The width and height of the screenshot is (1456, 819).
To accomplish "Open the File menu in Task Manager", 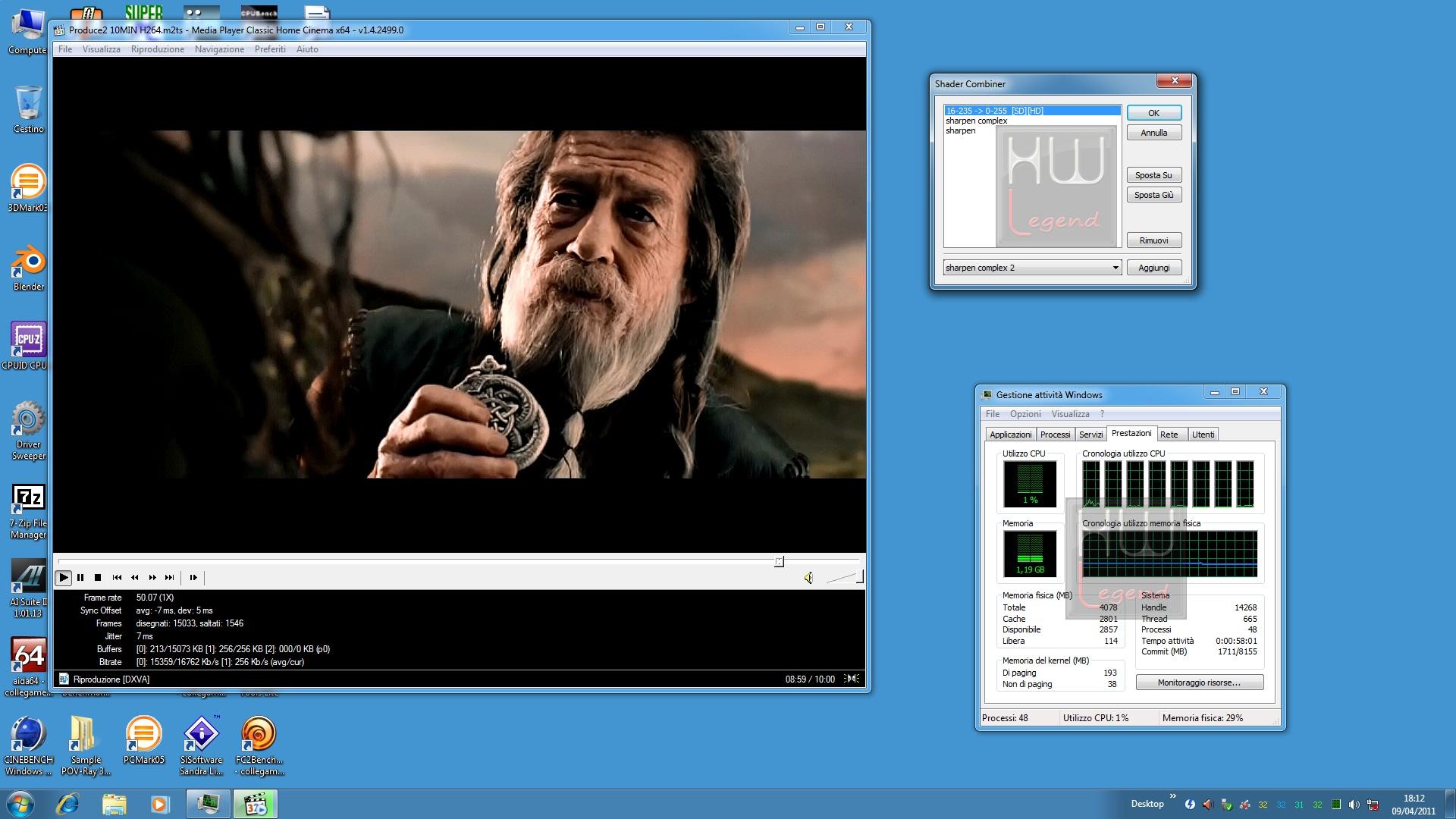I will pyautogui.click(x=992, y=414).
